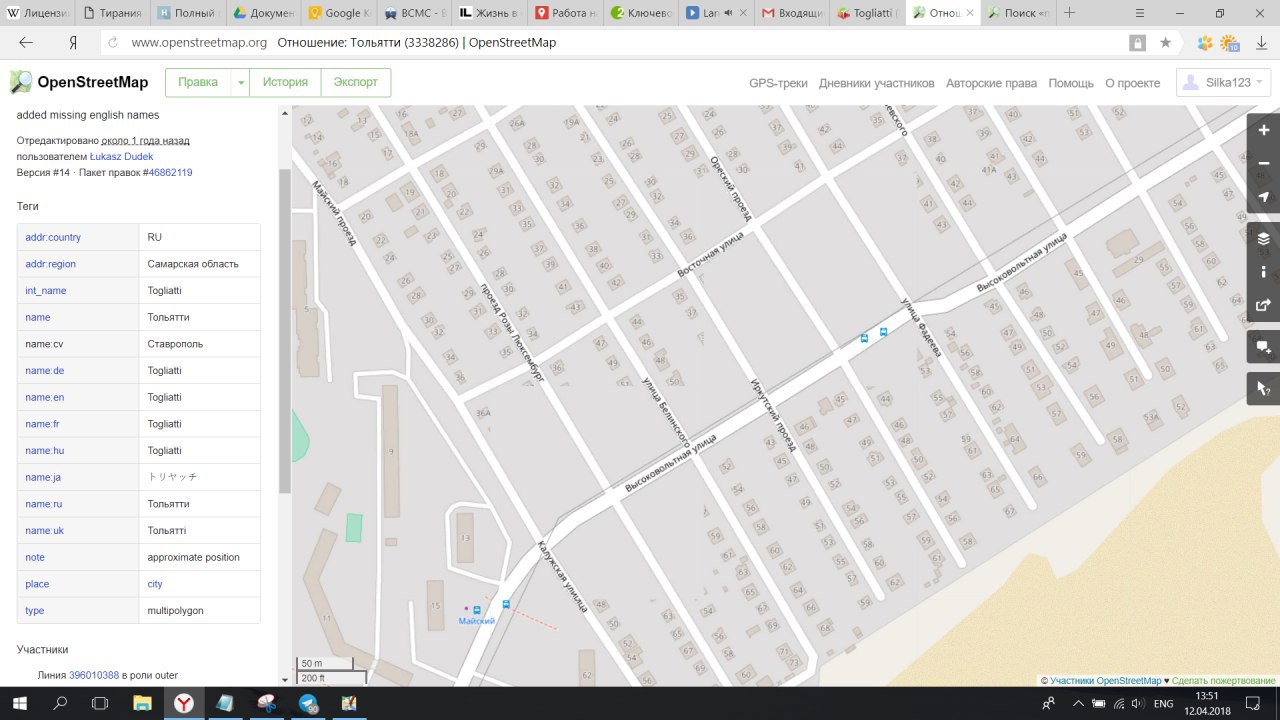
Task: Click the Майский bus stop icon
Action: coord(476,609)
